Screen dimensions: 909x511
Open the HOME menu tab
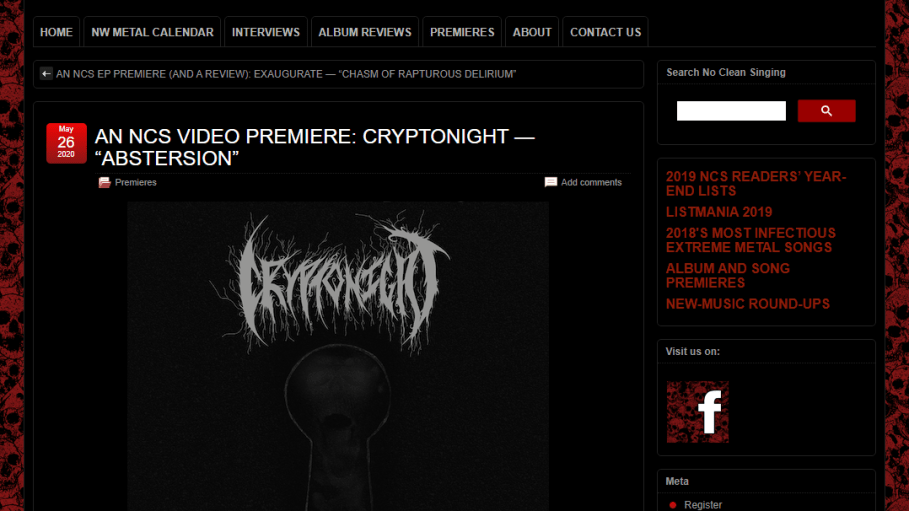pos(56,32)
